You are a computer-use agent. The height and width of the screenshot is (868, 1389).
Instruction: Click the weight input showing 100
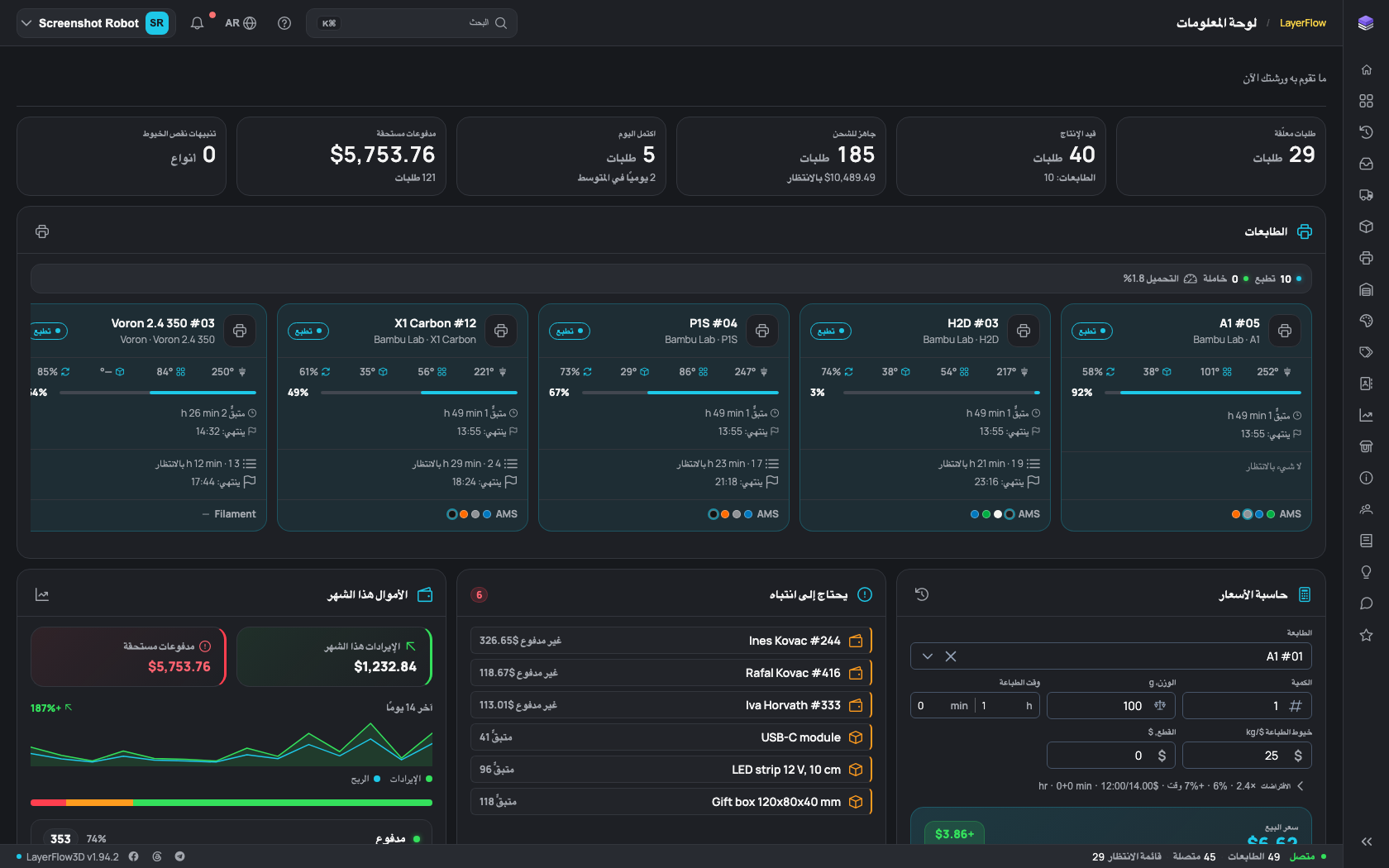1111,706
